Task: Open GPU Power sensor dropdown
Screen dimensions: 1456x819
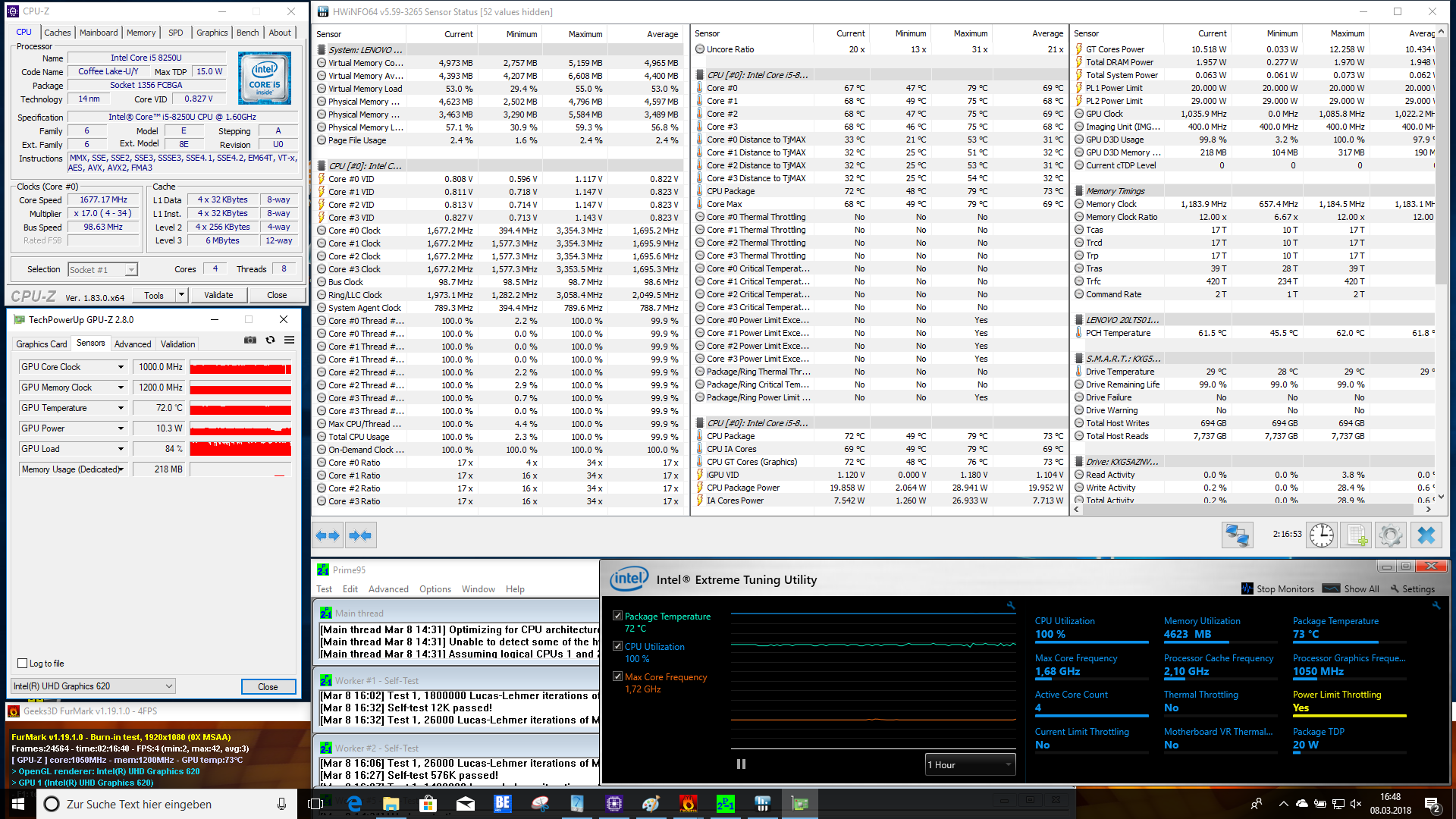Action: (121, 428)
